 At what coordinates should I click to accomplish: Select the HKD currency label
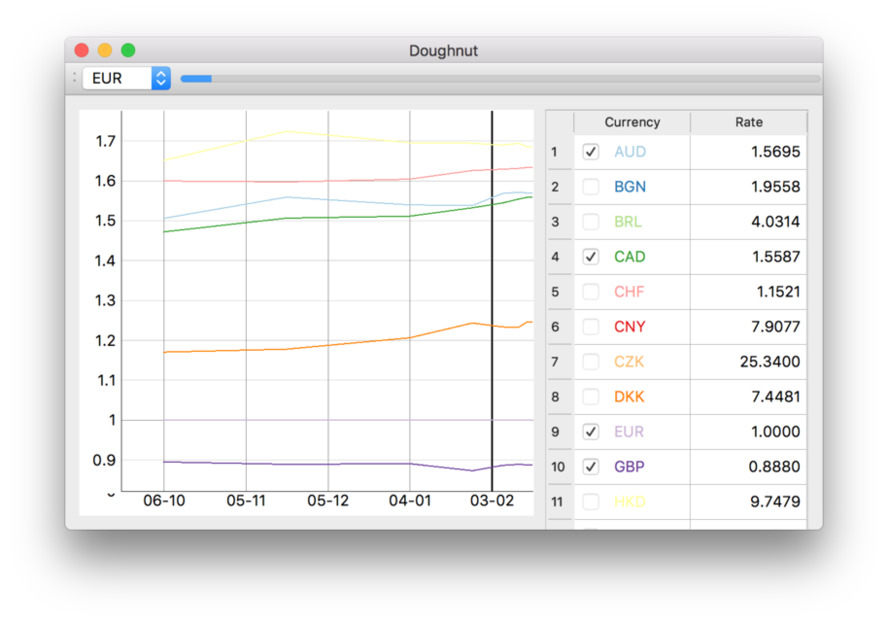coord(630,502)
